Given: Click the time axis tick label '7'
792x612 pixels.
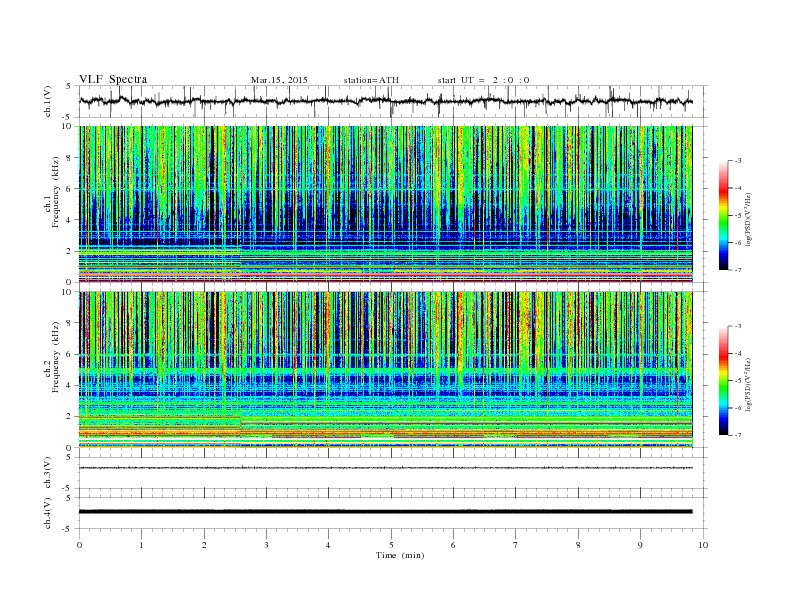Looking at the screenshot, I should [516, 545].
